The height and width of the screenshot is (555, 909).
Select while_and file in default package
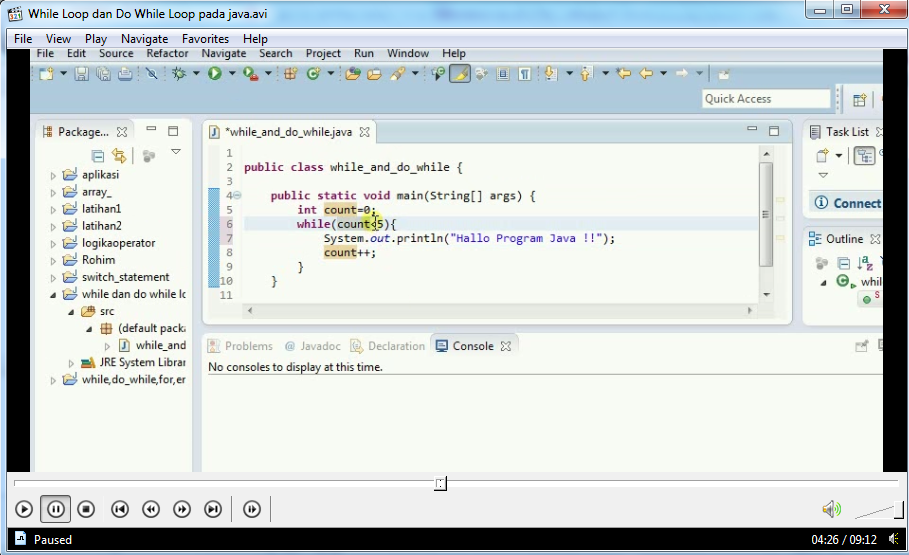(x=161, y=346)
